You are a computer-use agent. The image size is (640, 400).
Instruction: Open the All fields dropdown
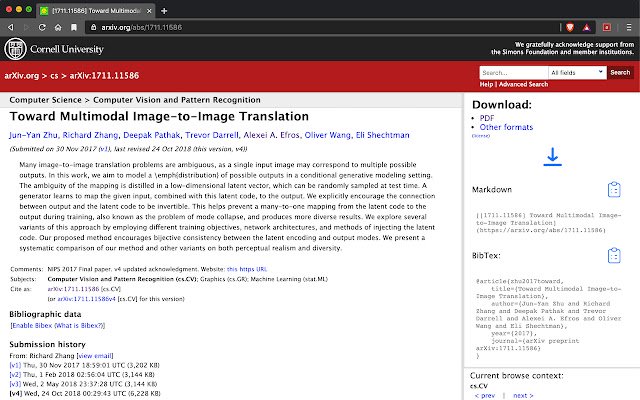click(577, 73)
